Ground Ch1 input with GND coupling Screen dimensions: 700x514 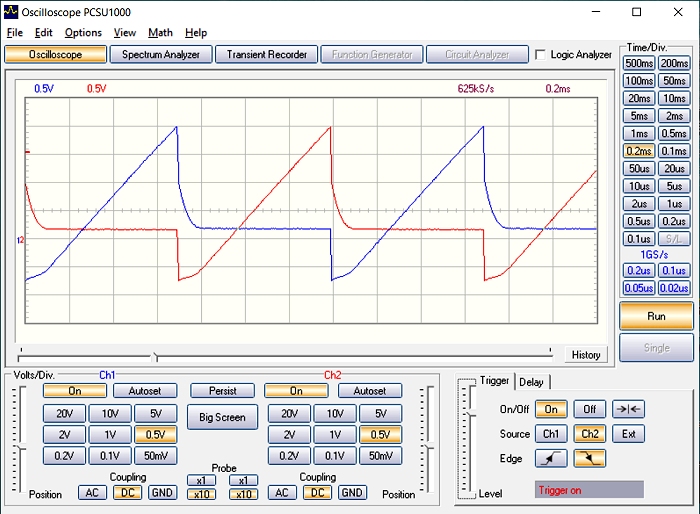pyautogui.click(x=161, y=493)
